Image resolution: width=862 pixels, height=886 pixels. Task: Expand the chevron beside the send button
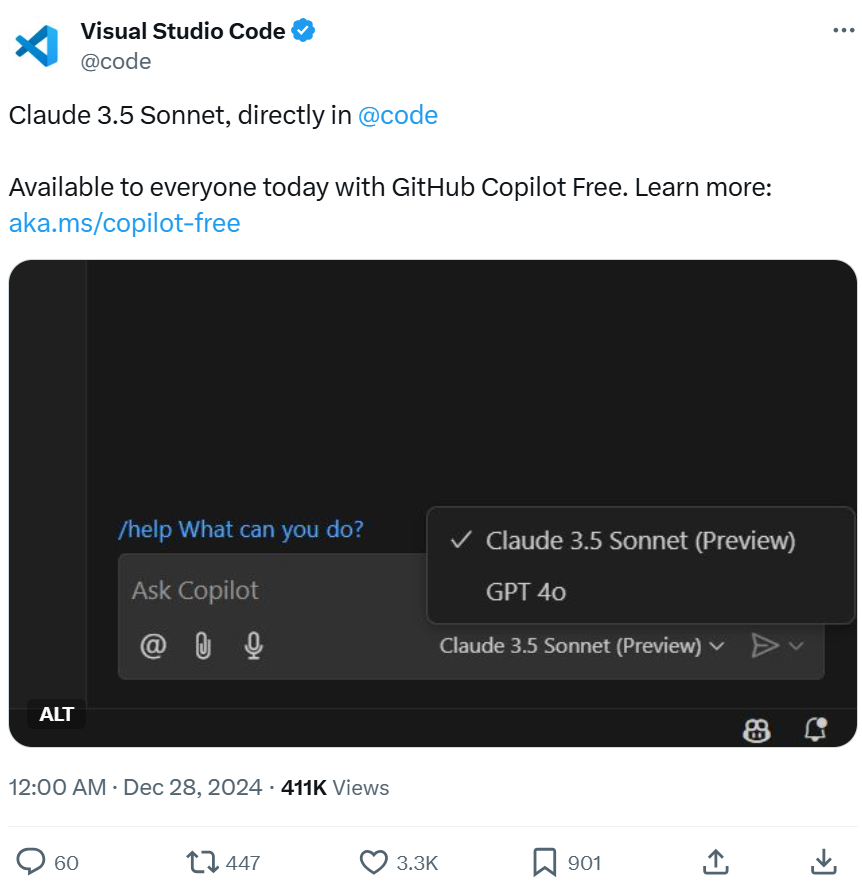[796, 645]
